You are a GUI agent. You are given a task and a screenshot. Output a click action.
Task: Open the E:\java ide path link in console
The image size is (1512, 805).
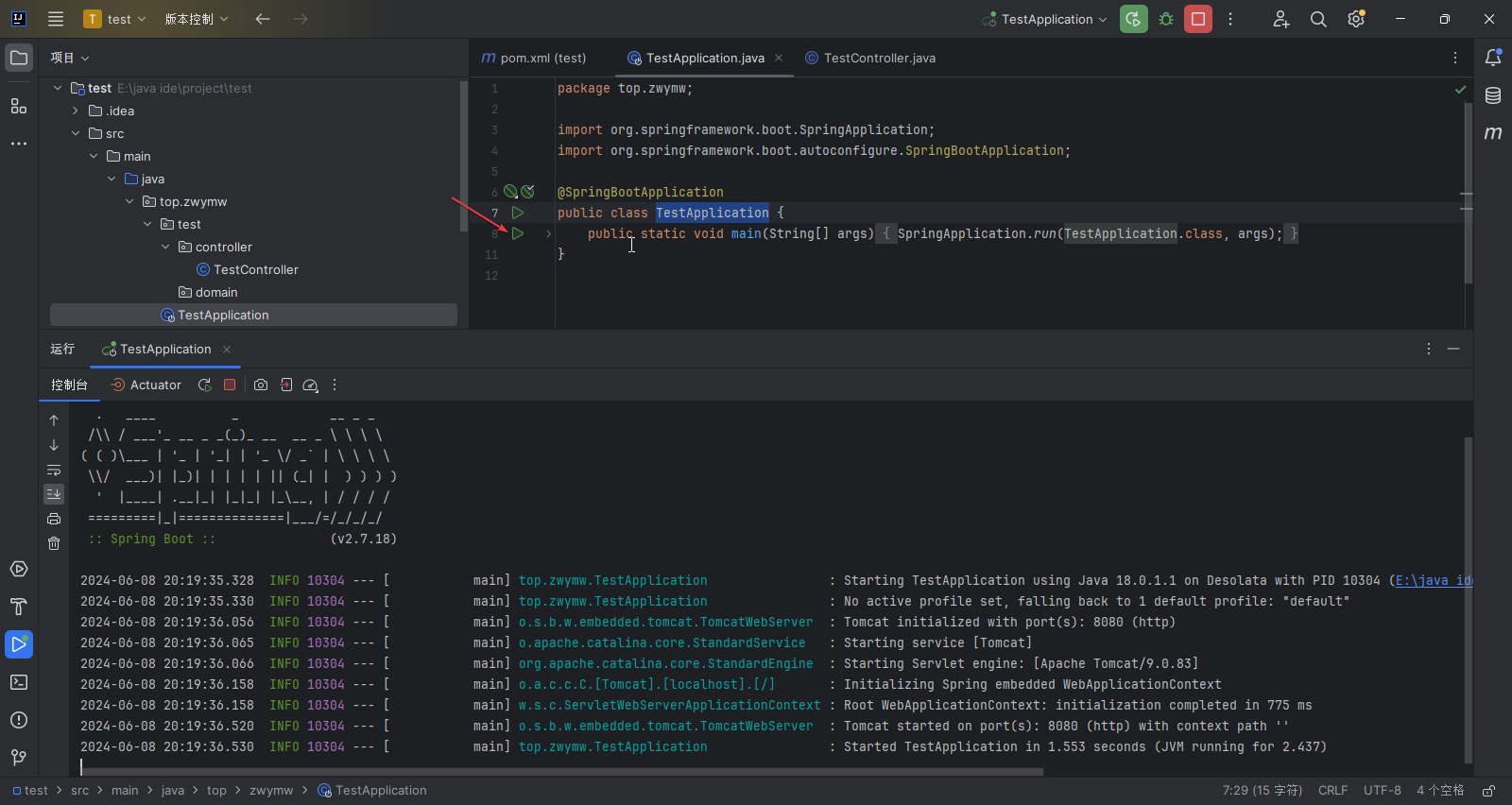(x=1434, y=580)
